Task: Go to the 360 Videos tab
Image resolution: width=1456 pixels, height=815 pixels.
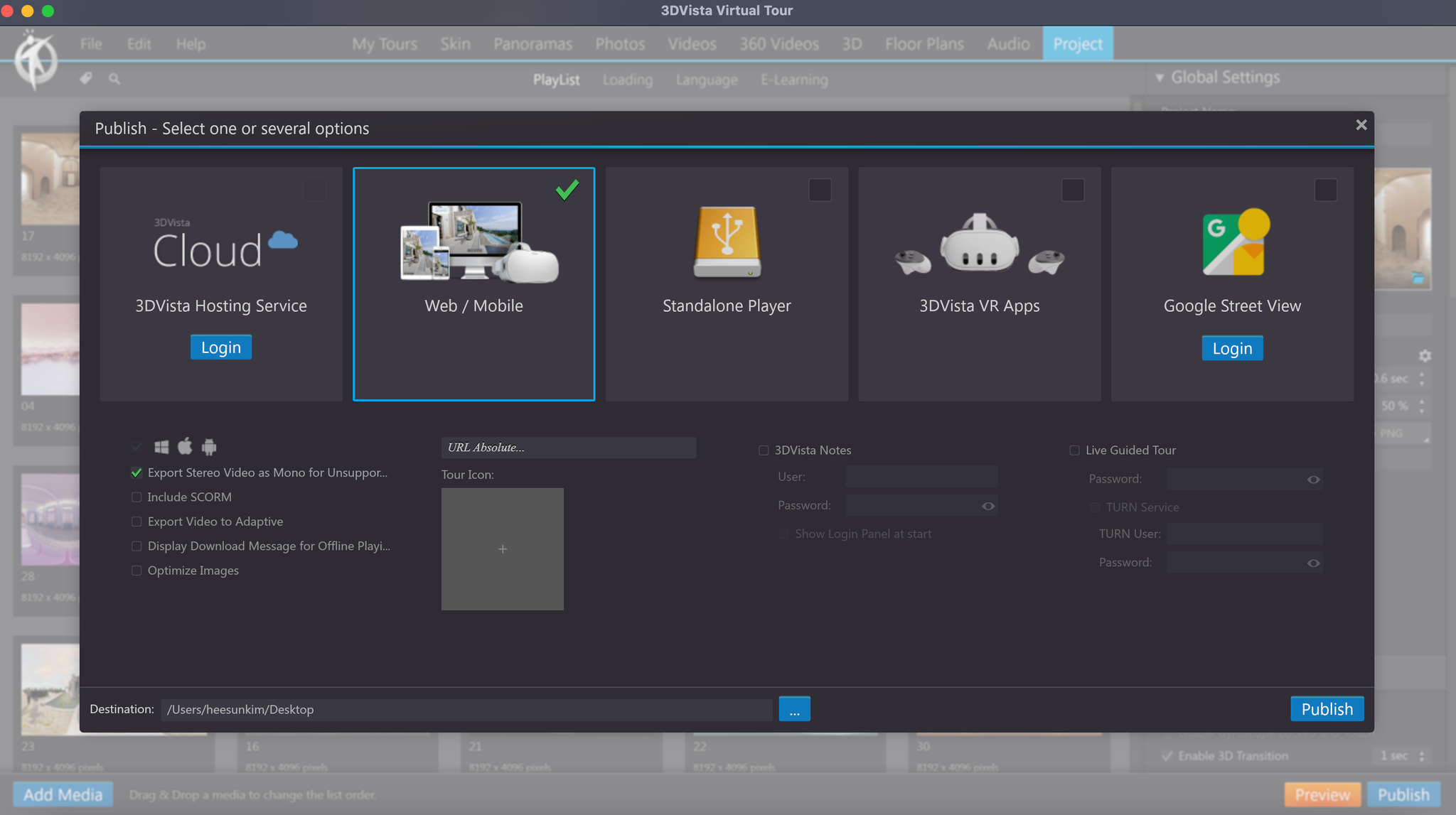Action: click(779, 44)
